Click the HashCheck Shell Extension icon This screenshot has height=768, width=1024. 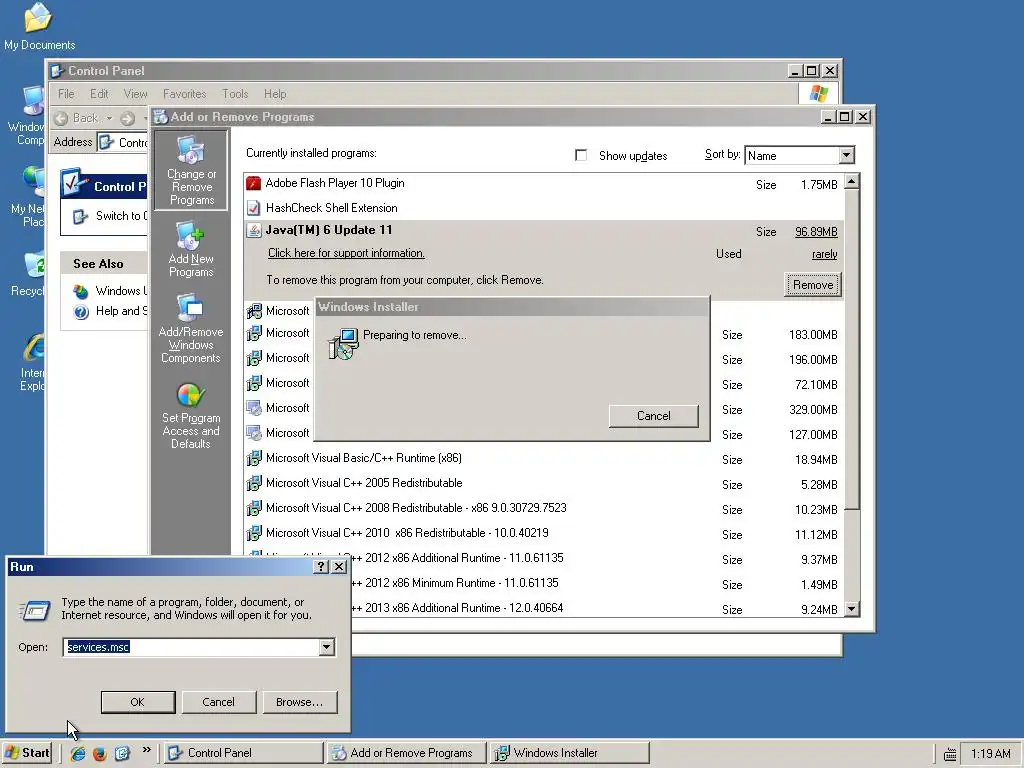coord(253,208)
